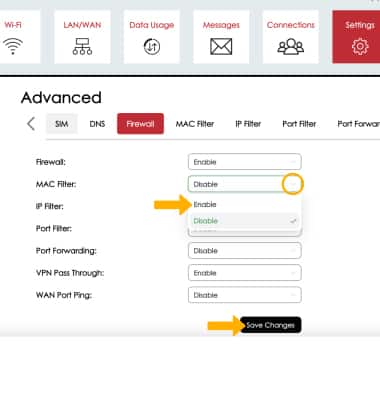
Task: Click the back chevron beside SIM tab
Action: [x=31, y=124]
